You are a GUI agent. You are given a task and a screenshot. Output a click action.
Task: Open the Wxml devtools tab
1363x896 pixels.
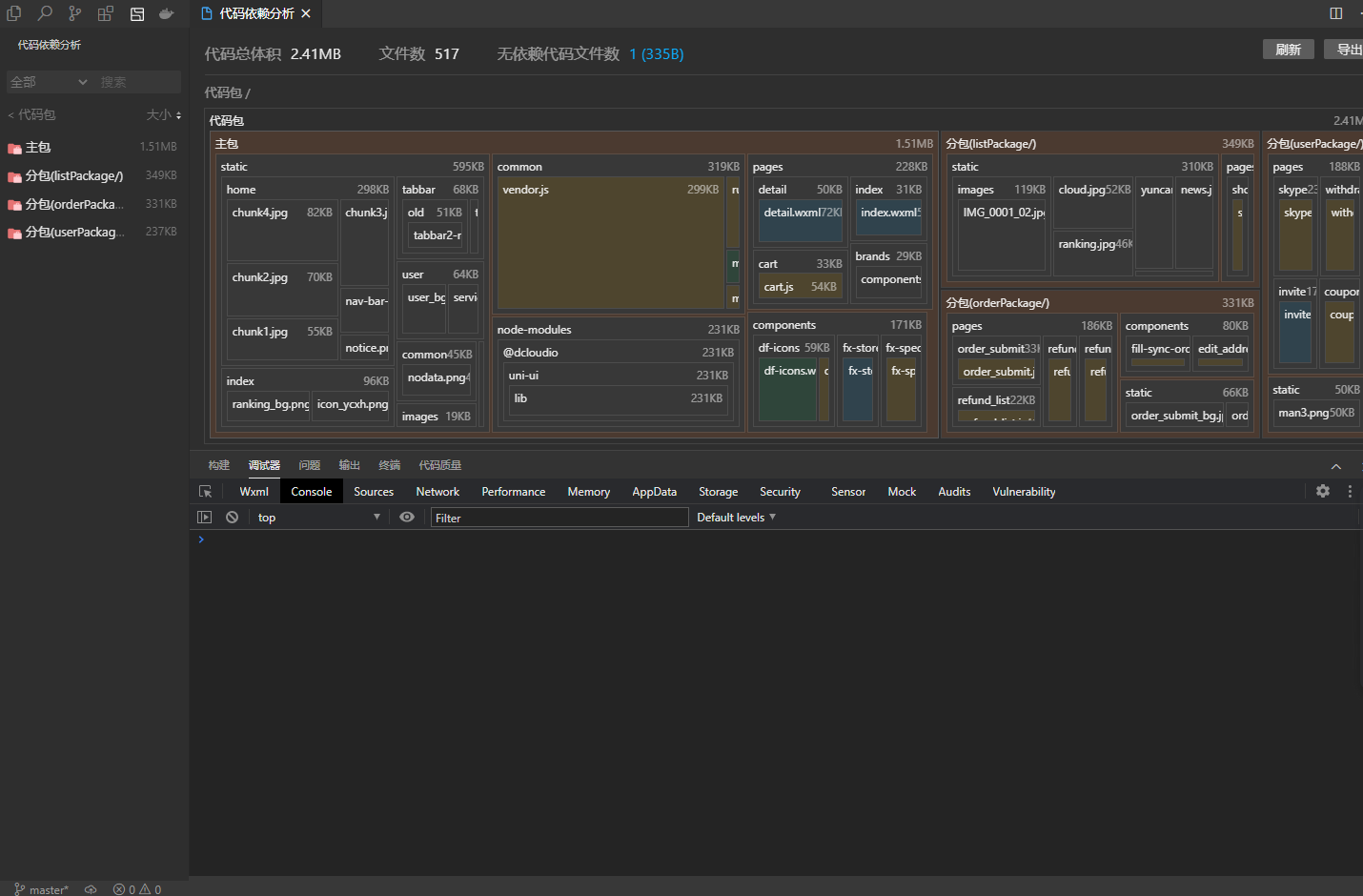point(254,492)
